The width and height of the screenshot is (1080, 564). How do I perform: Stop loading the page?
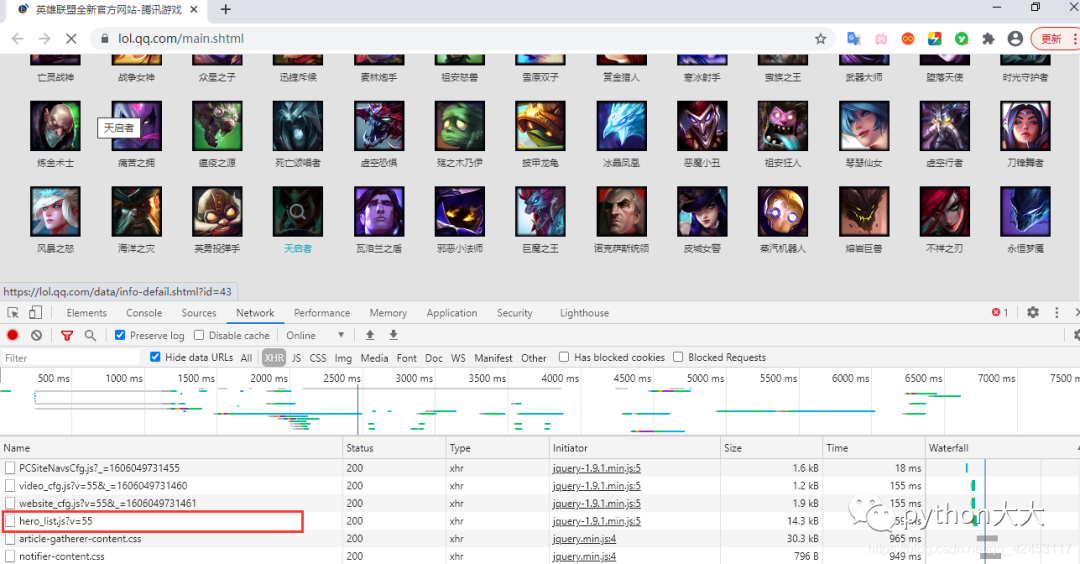pos(71,39)
